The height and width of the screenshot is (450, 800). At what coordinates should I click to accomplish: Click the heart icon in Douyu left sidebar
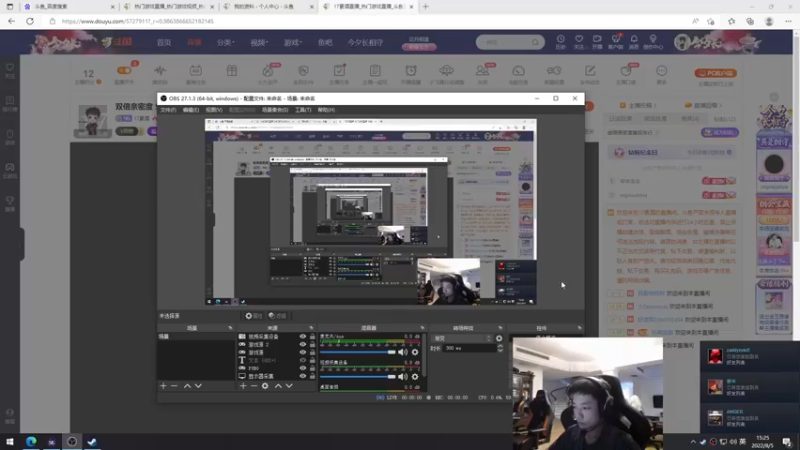10,68
